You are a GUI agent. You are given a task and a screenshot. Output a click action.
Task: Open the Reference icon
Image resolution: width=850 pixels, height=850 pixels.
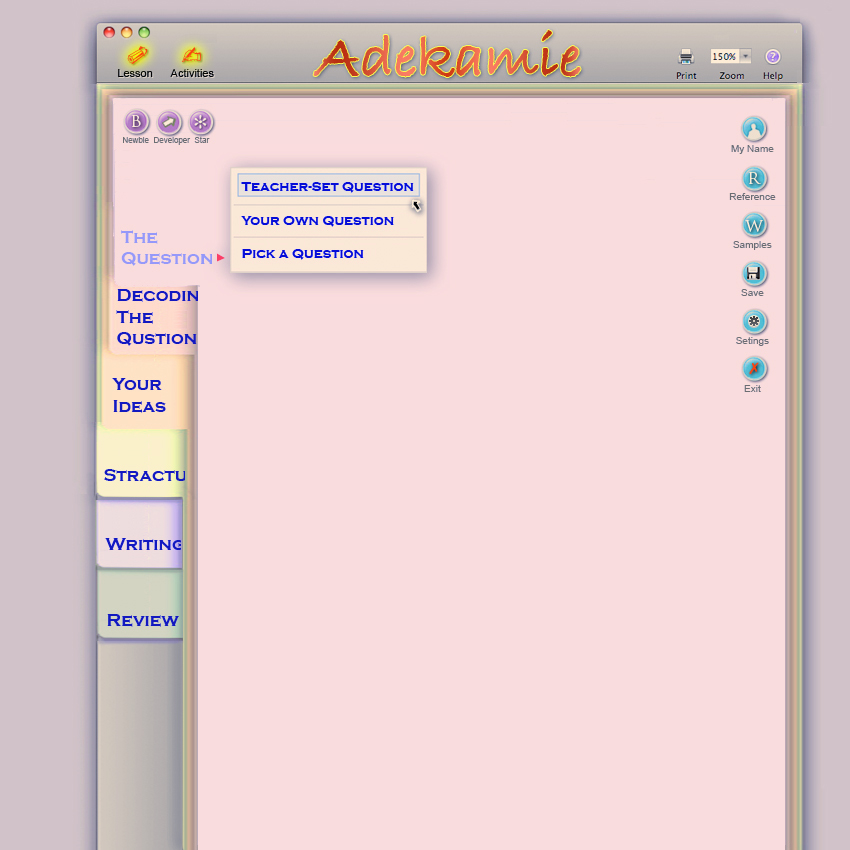(x=754, y=178)
